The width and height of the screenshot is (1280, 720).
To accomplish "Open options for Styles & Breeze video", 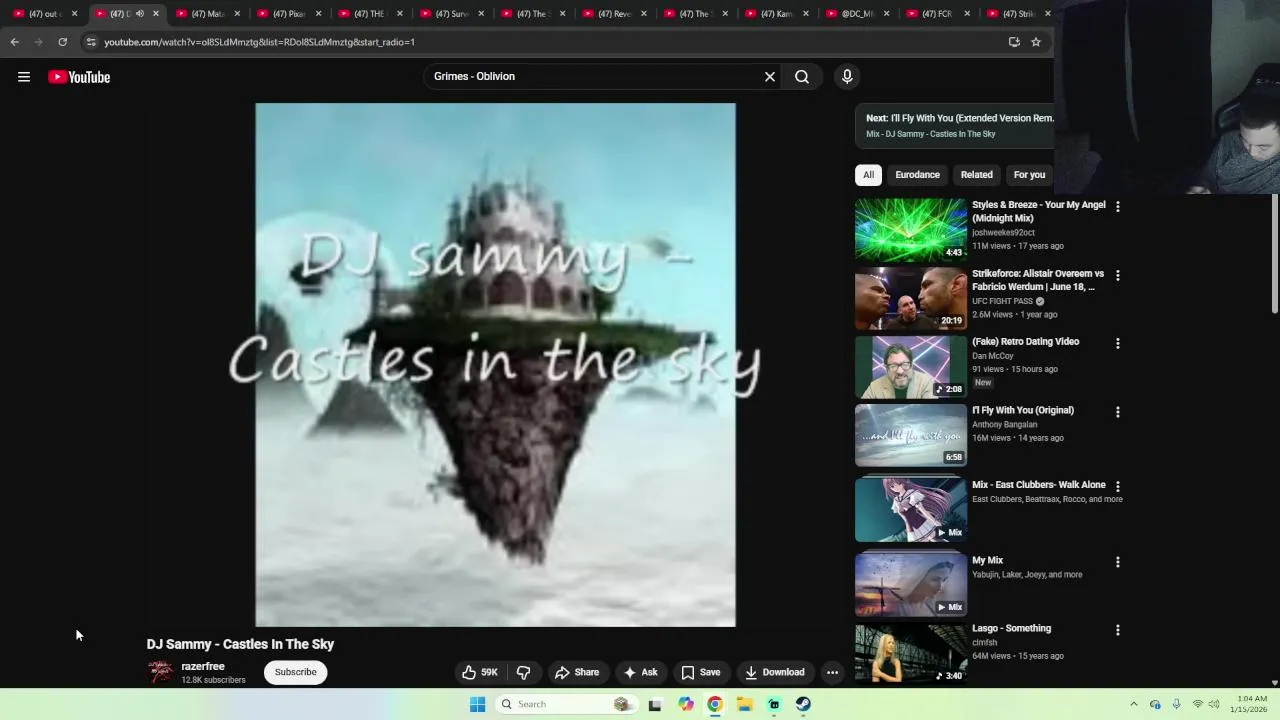I will coord(1118,206).
